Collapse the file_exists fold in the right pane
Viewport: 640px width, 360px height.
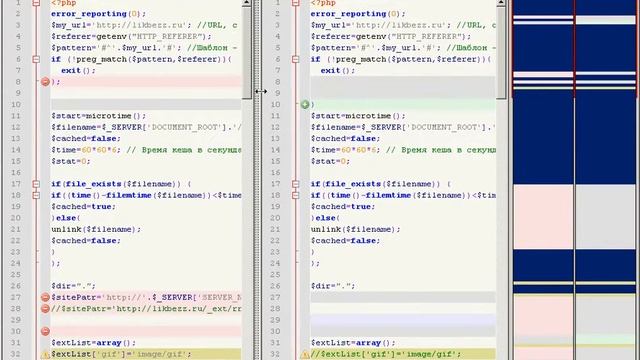coord(296,184)
